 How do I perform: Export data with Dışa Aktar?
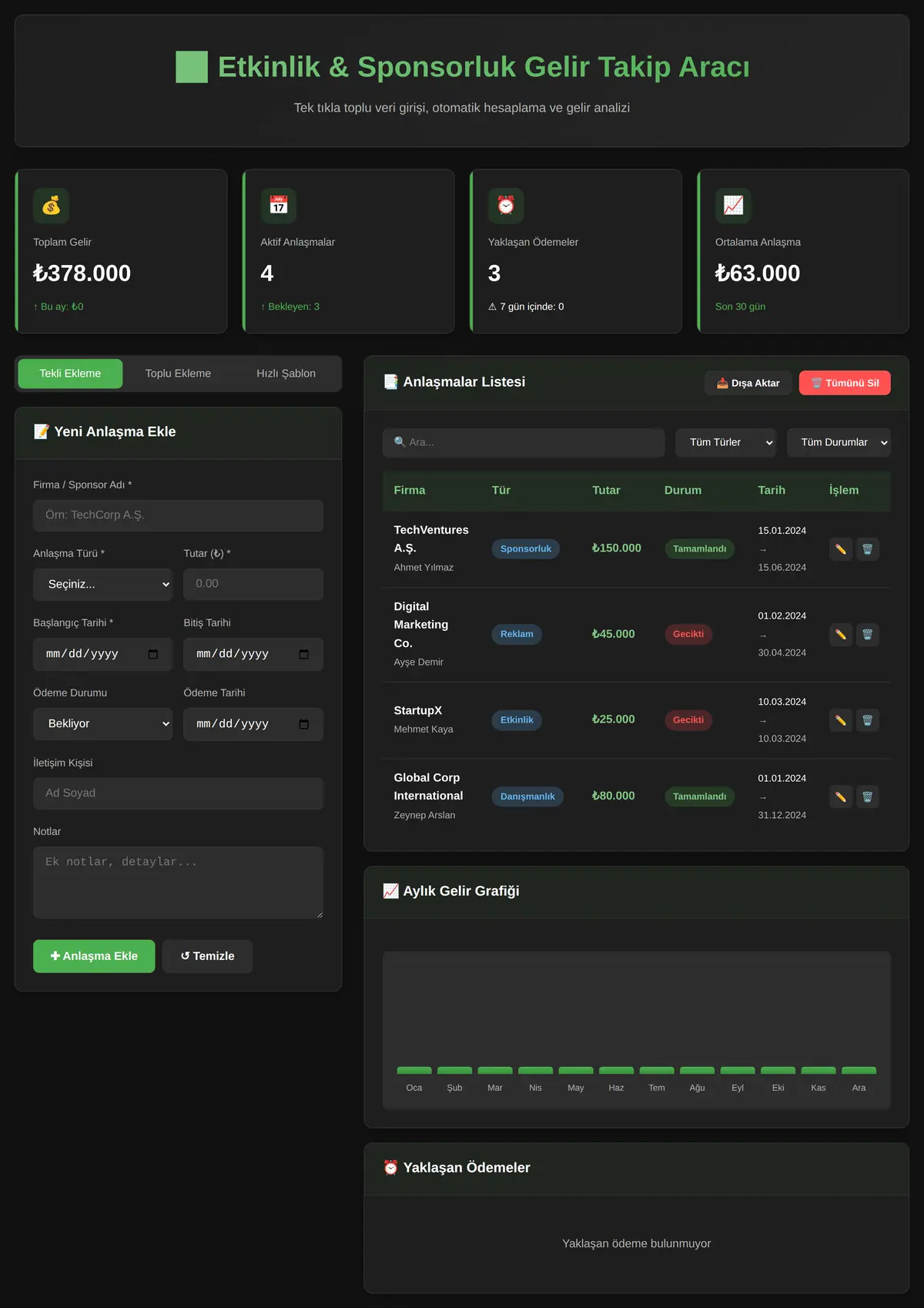(748, 383)
